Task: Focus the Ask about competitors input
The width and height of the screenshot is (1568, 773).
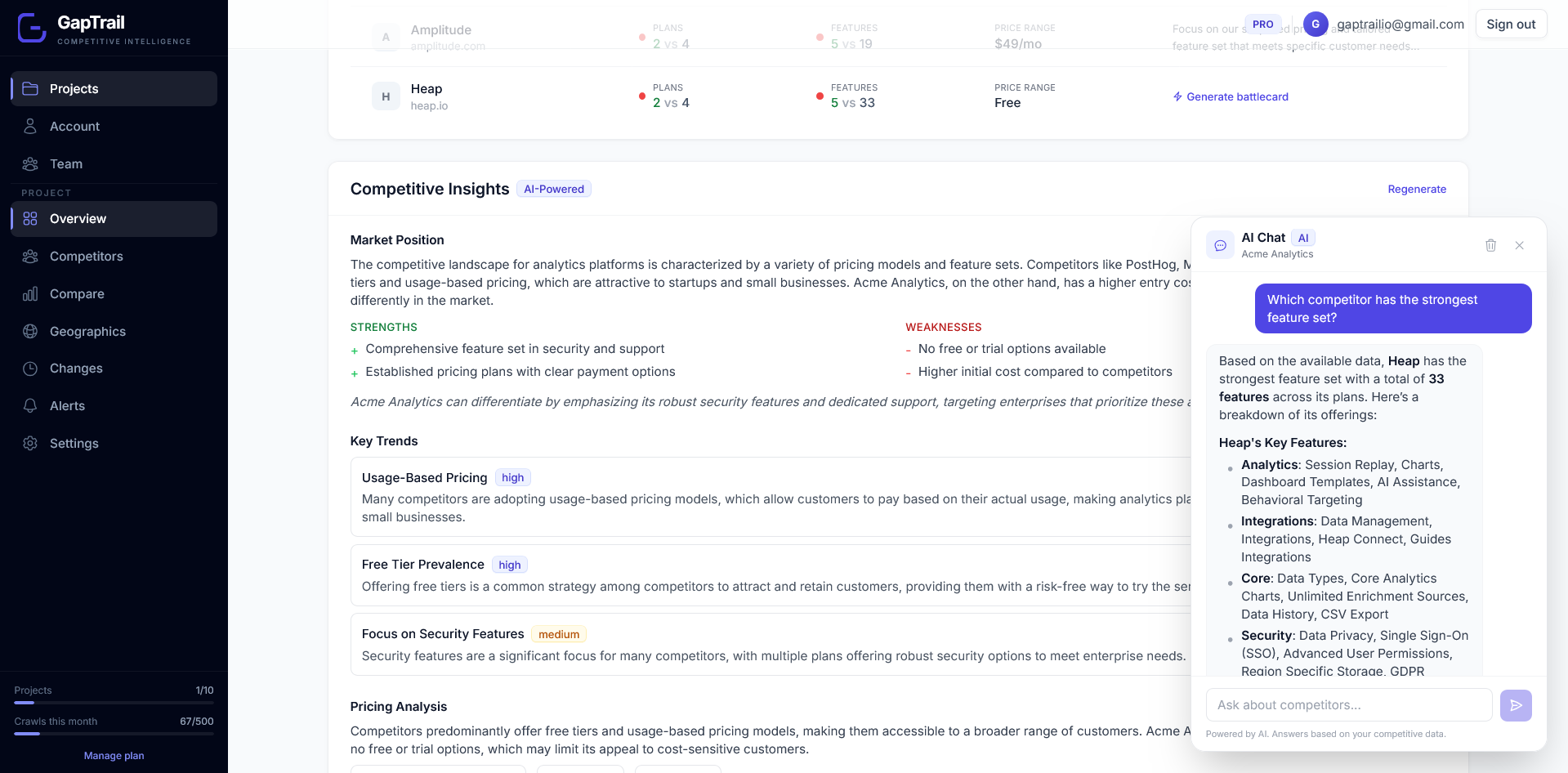Action: tap(1349, 705)
